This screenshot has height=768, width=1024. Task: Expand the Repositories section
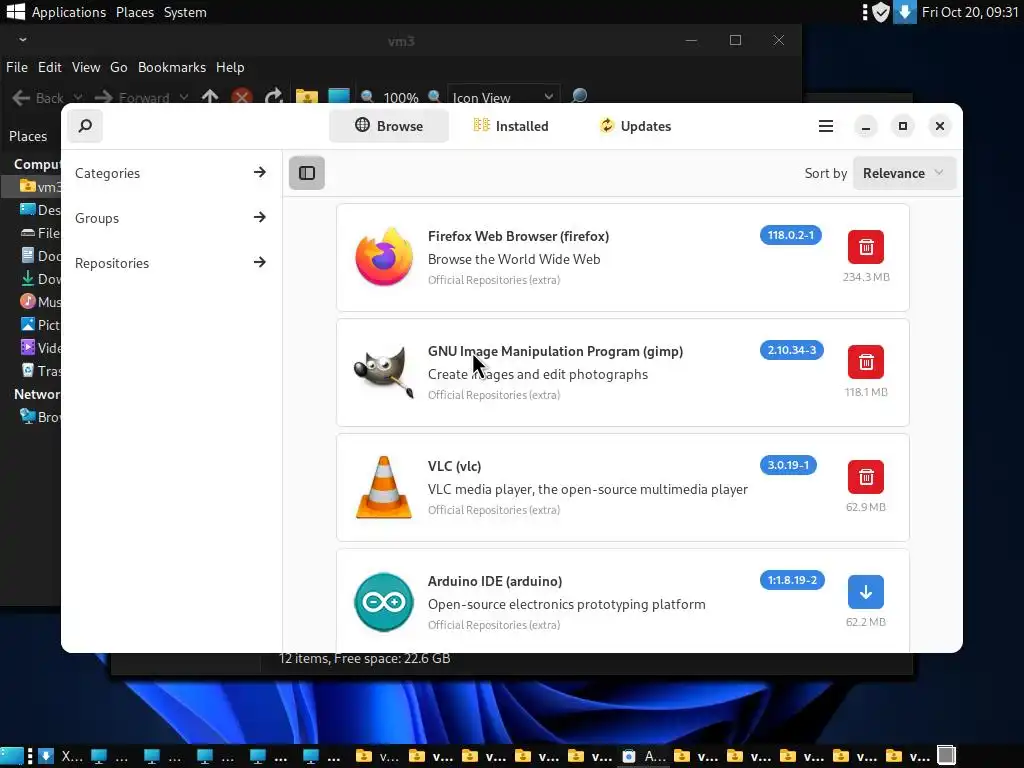pos(170,263)
